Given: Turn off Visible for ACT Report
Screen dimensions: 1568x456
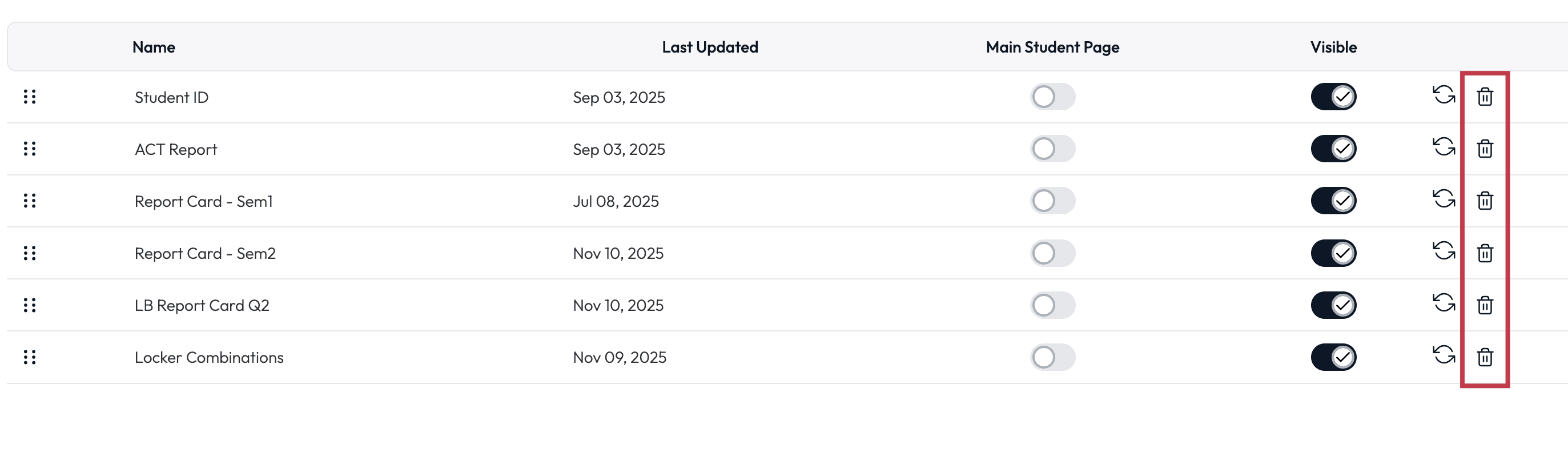Looking at the screenshot, I should pos(1333,149).
